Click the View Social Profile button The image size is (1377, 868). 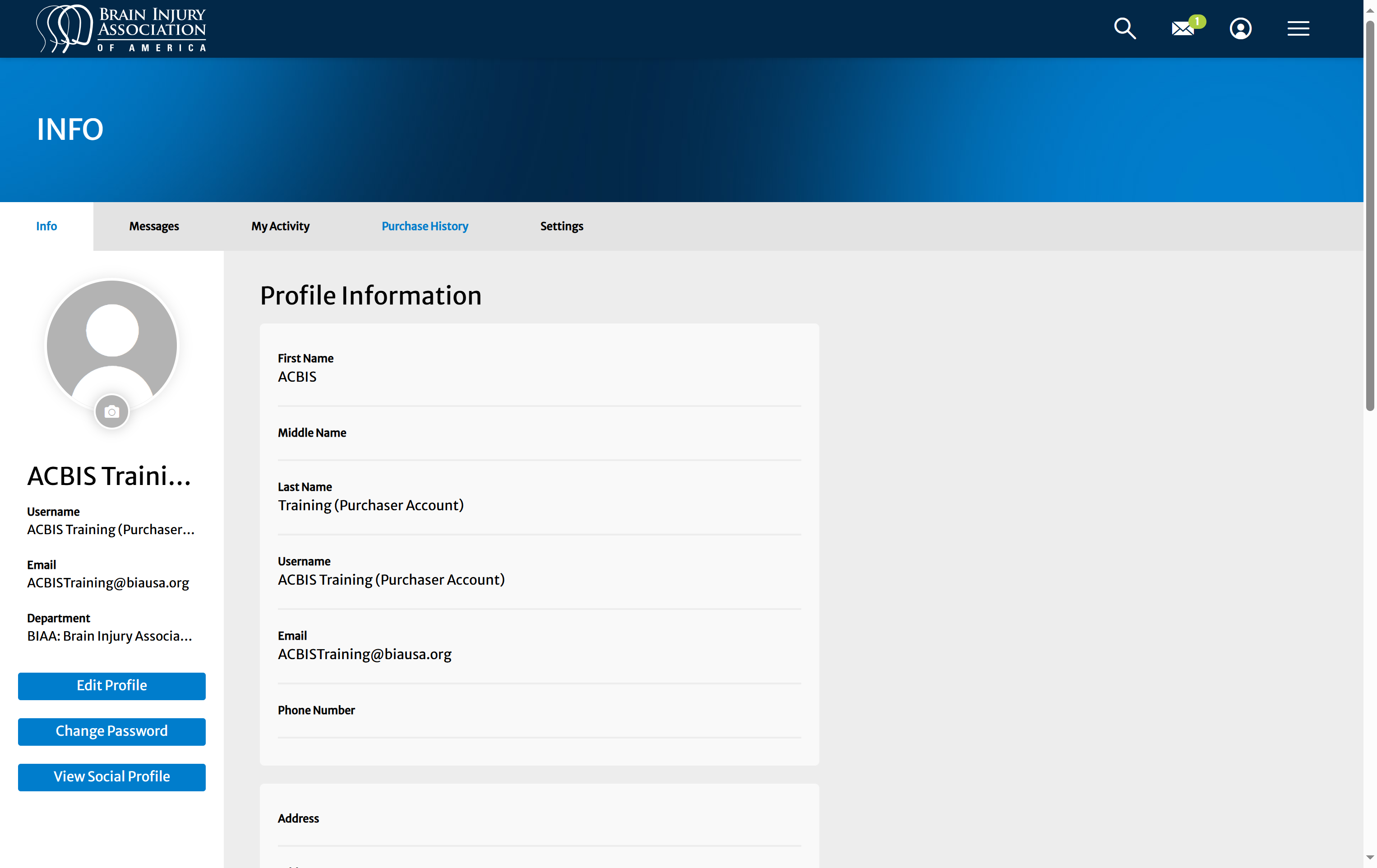(111, 777)
